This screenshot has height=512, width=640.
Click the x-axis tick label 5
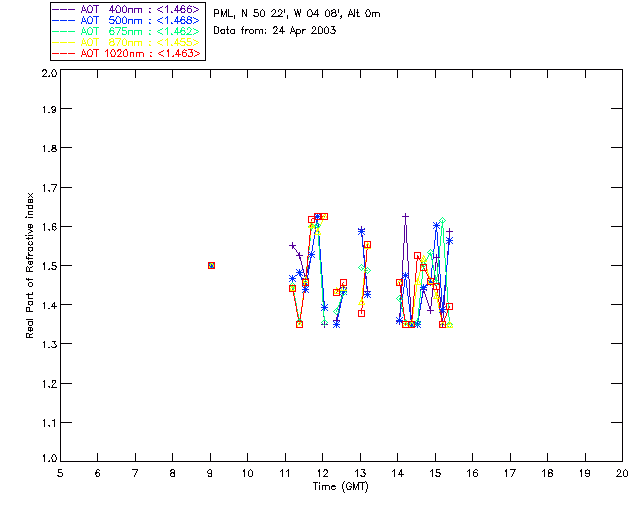[60, 473]
